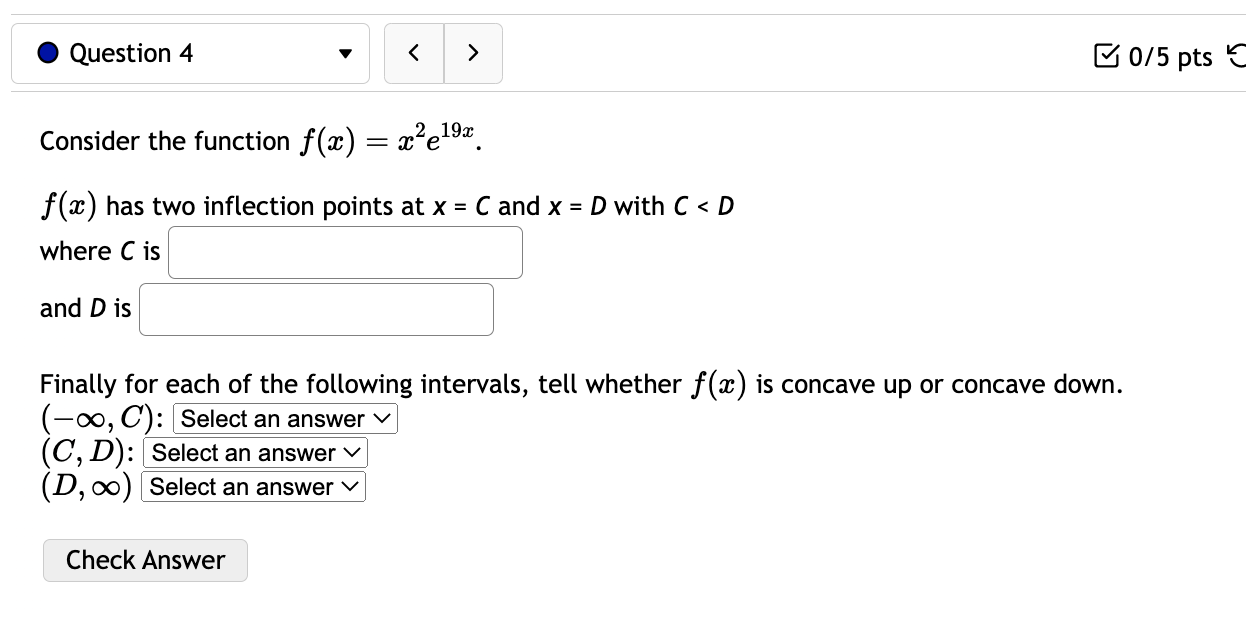1246x626 pixels.
Task: Open the Select an answer dropdown for interval (C, D)
Action: coord(254,452)
